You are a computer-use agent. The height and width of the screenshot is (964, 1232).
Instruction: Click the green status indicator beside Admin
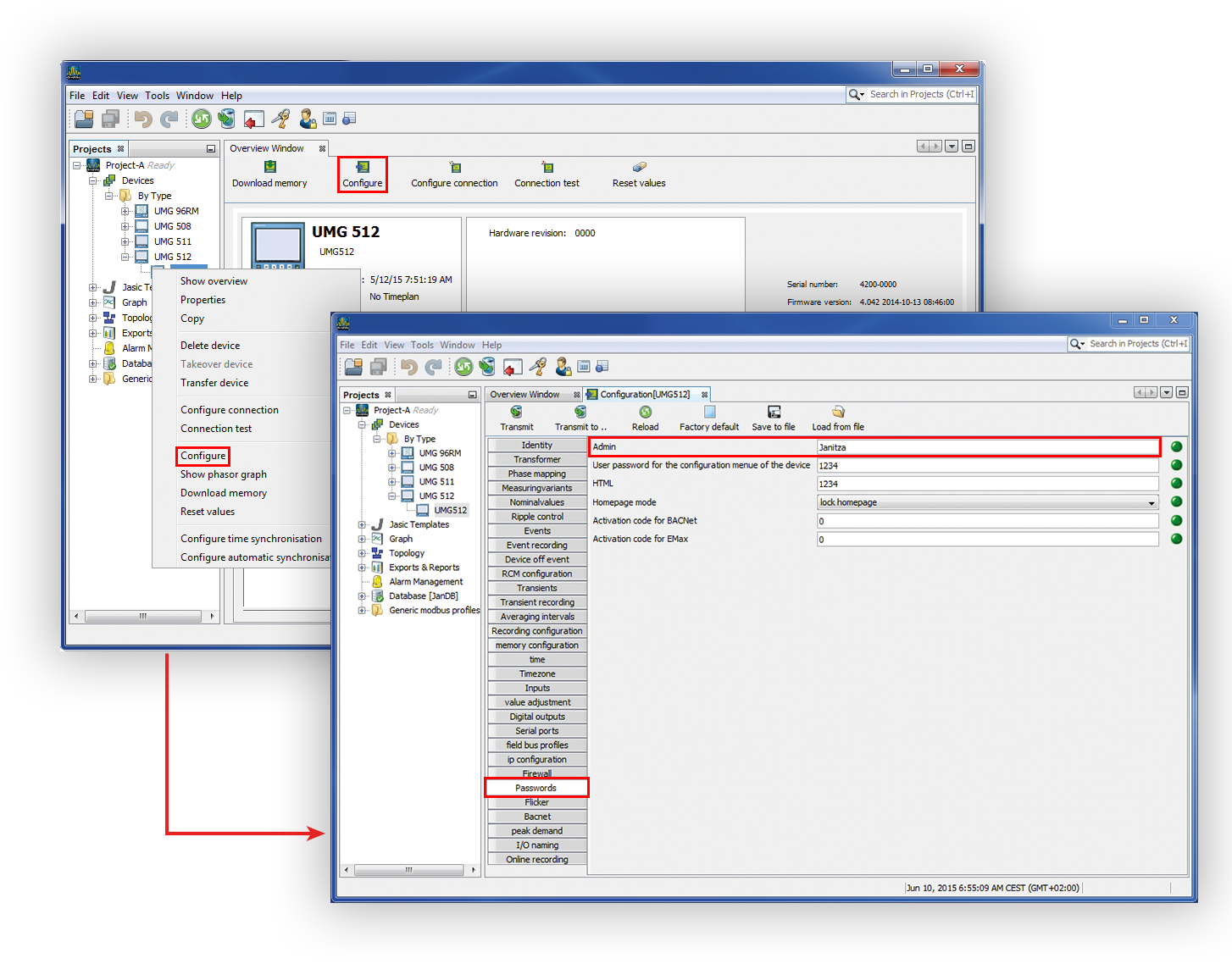point(1176,447)
